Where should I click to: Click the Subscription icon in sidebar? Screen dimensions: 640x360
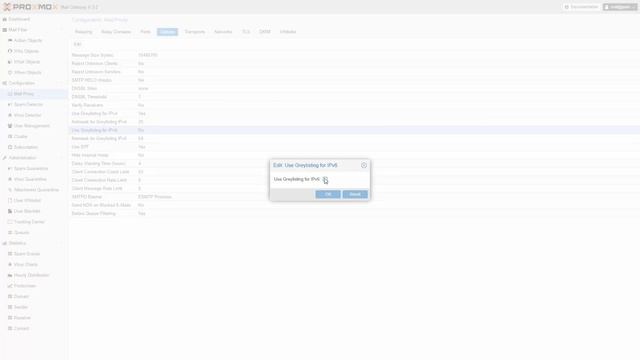click(x=10, y=147)
